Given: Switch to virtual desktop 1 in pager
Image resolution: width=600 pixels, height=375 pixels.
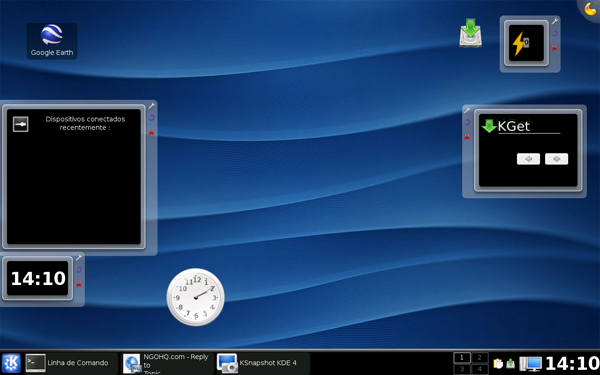Looking at the screenshot, I should click(x=462, y=357).
